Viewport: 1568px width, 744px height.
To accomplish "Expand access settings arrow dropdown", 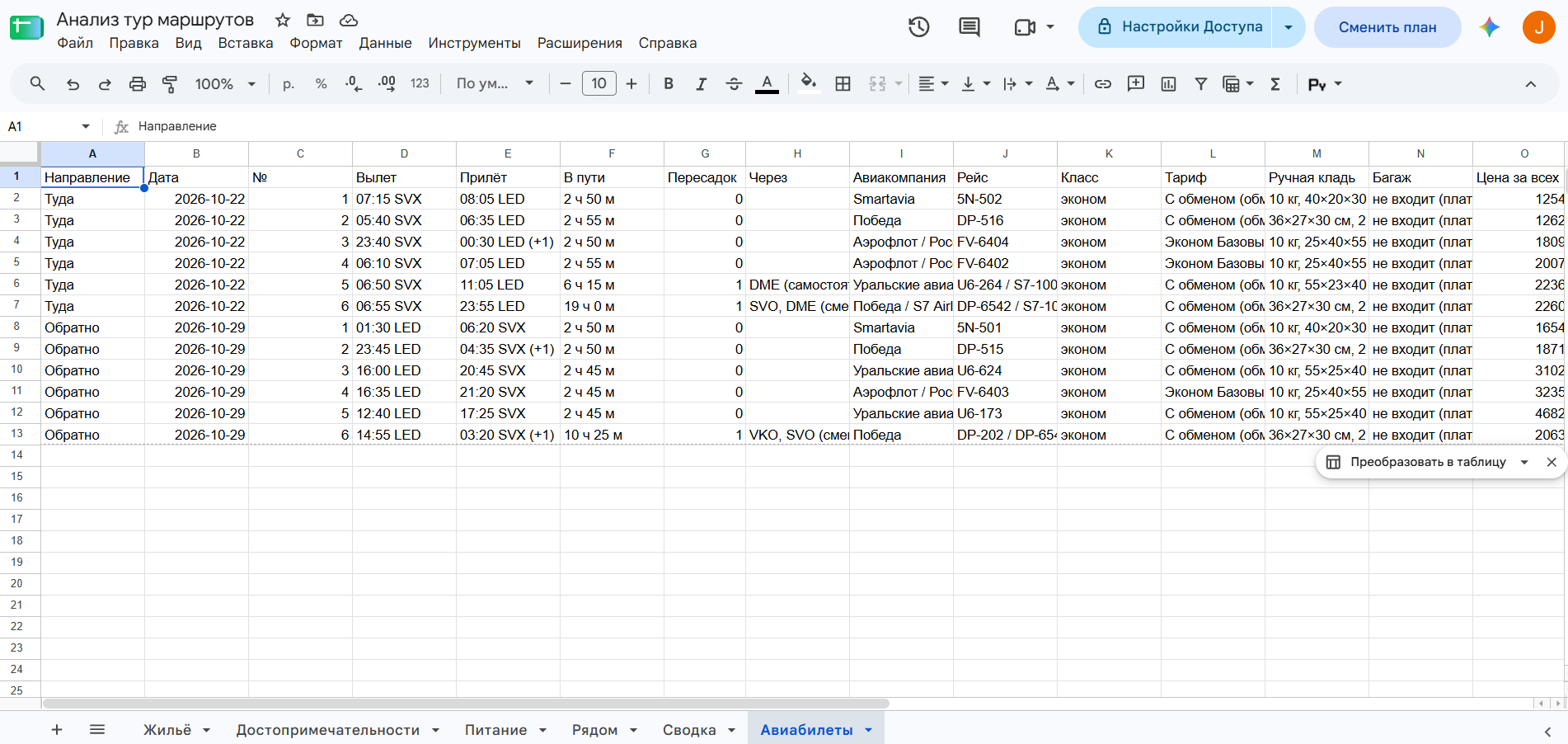I will (1289, 27).
